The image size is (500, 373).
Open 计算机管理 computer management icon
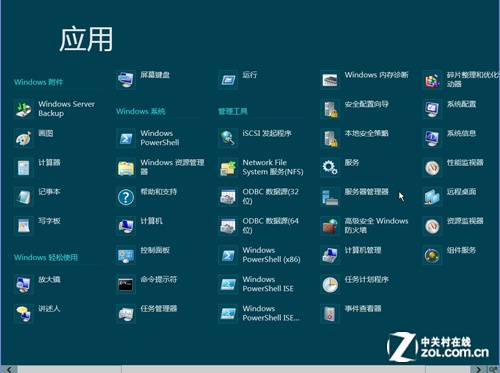[330, 255]
